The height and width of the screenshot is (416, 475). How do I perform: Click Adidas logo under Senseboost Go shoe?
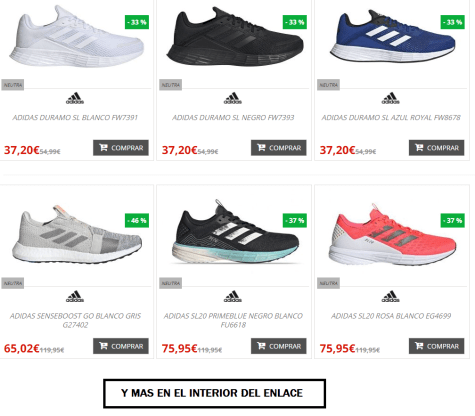click(75, 296)
